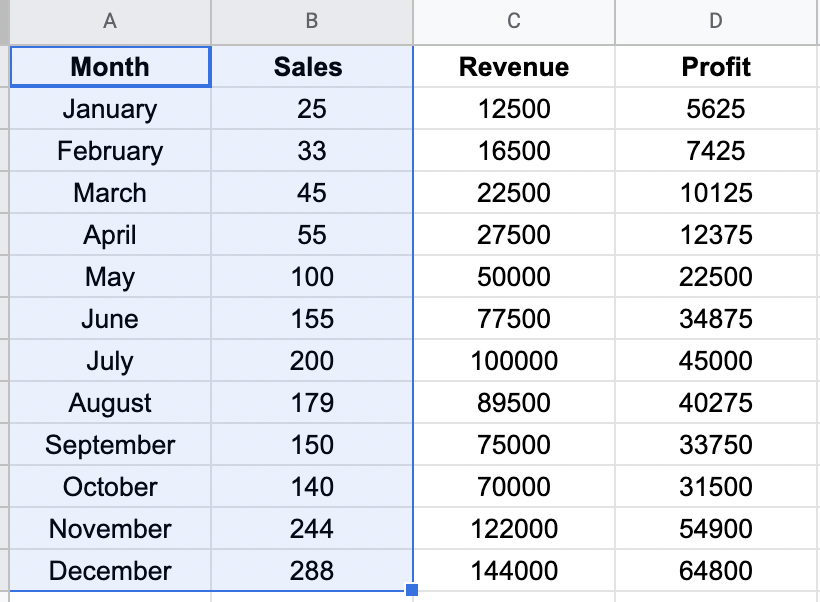This screenshot has width=820, height=602.
Task: Select the Revenue value 100000 for July
Action: coord(513,361)
